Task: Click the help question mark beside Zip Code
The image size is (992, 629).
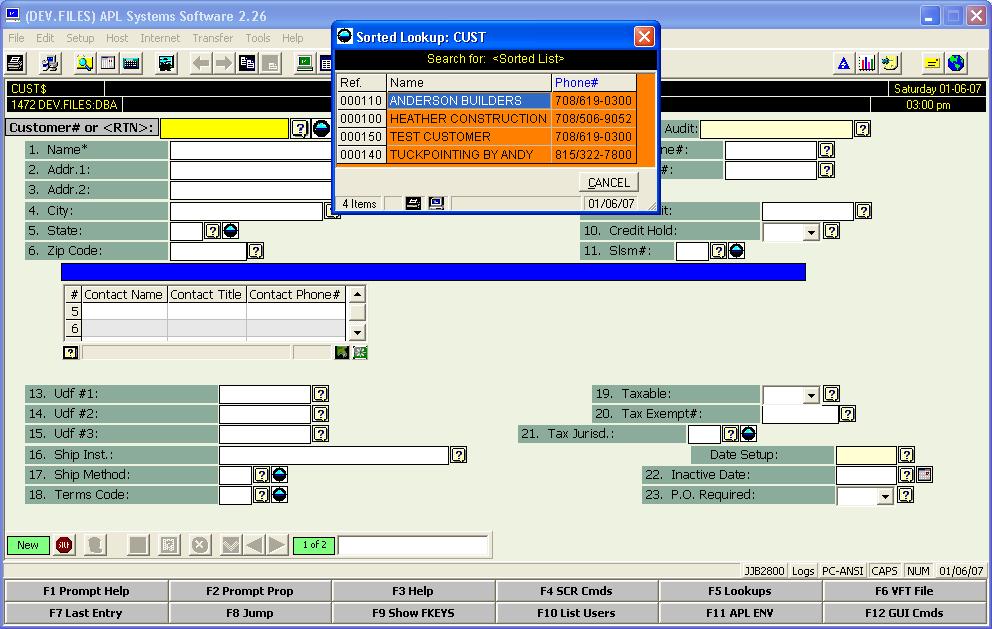Action: click(256, 251)
